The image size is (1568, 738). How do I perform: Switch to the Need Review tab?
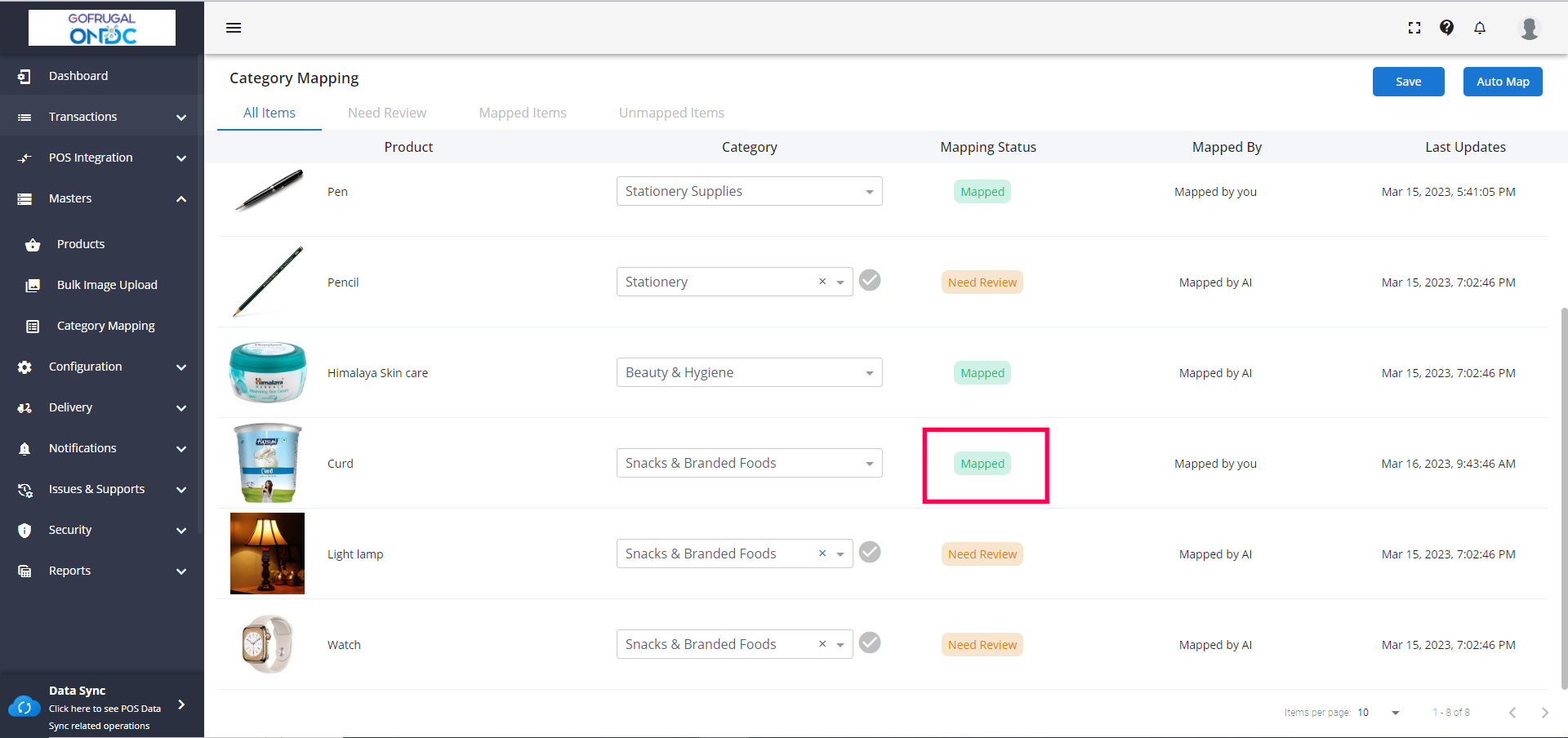pyautogui.click(x=387, y=113)
